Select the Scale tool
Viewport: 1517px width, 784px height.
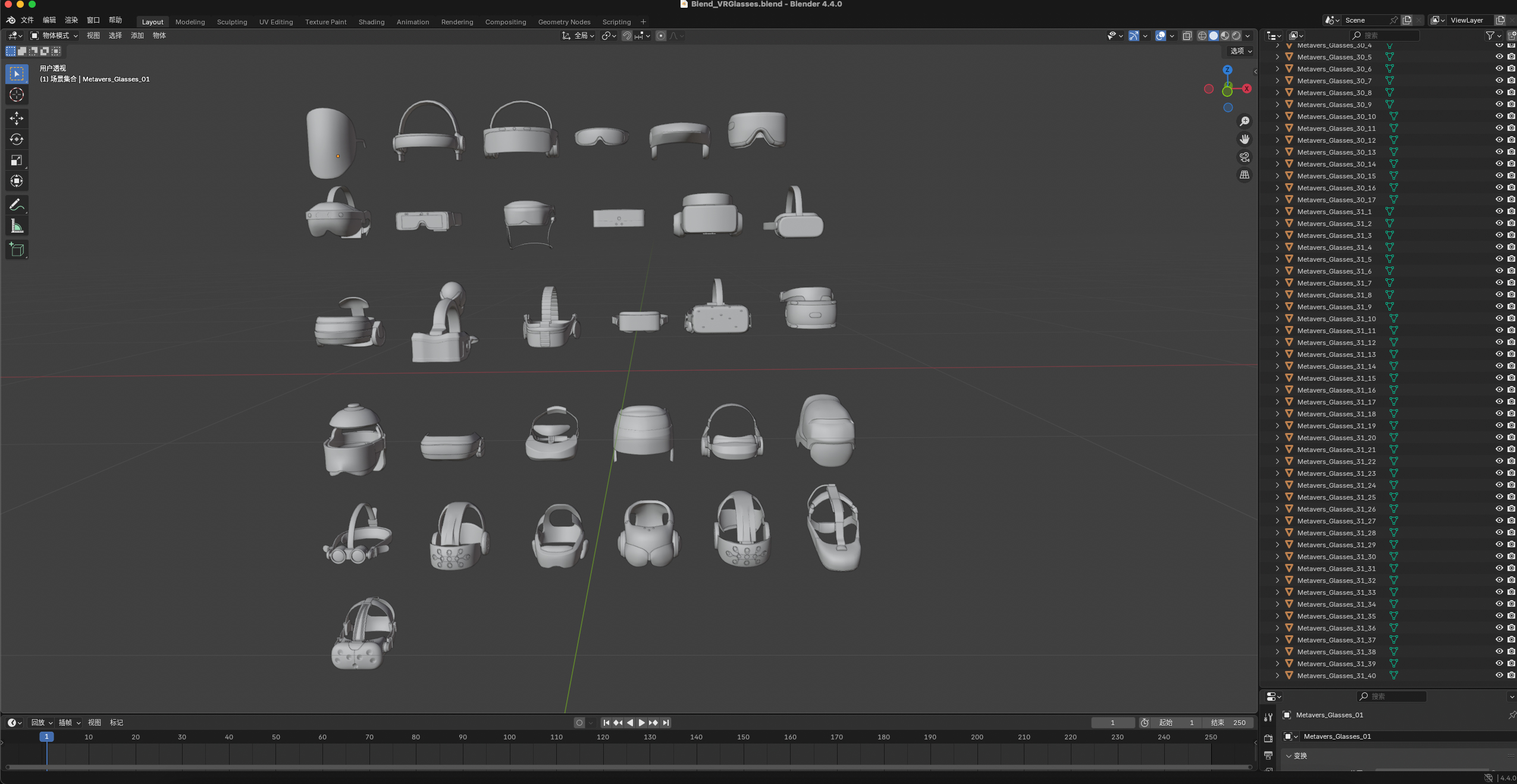coord(17,160)
